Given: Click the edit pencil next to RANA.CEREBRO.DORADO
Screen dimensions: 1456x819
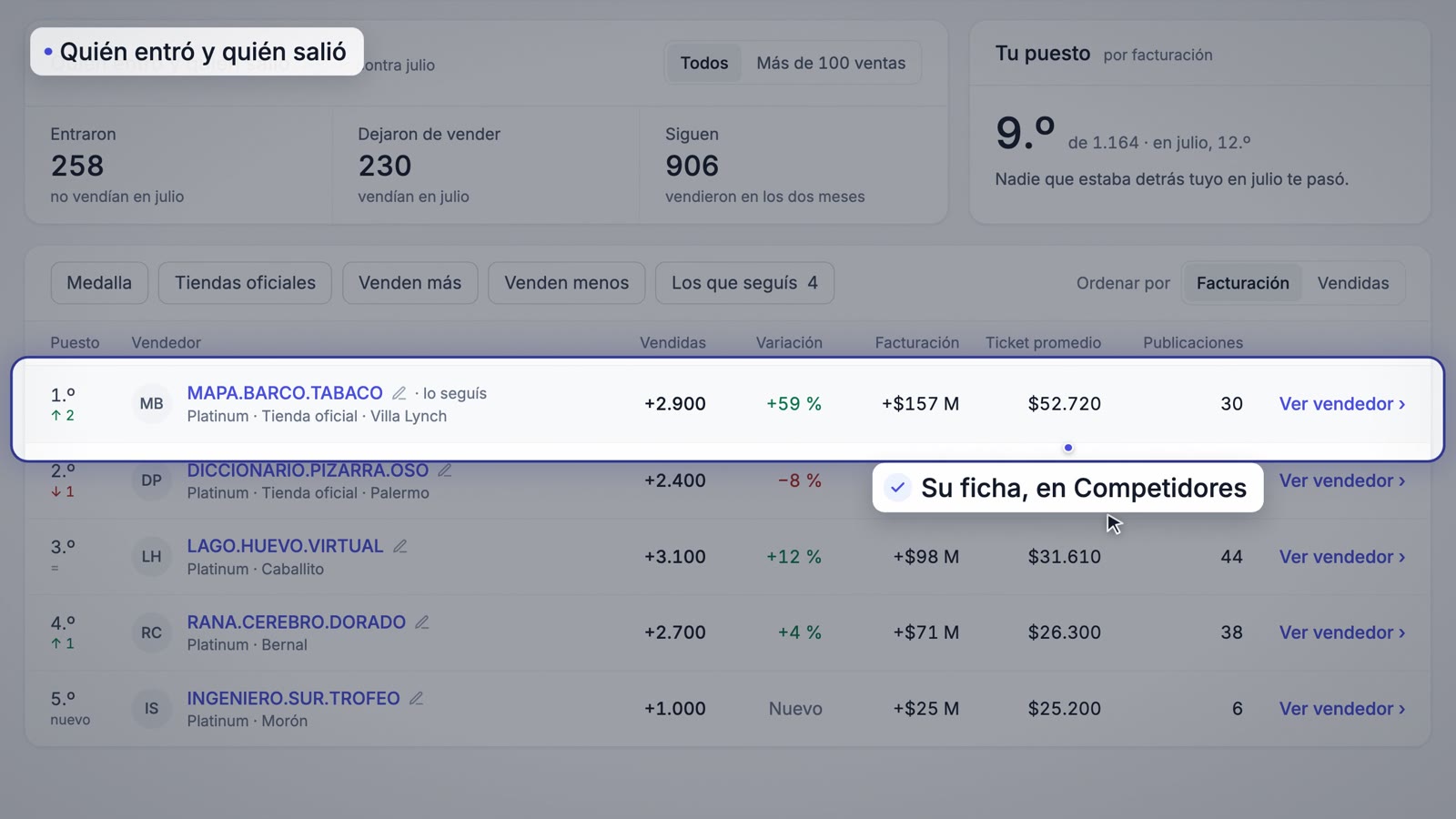Looking at the screenshot, I should coord(421,622).
